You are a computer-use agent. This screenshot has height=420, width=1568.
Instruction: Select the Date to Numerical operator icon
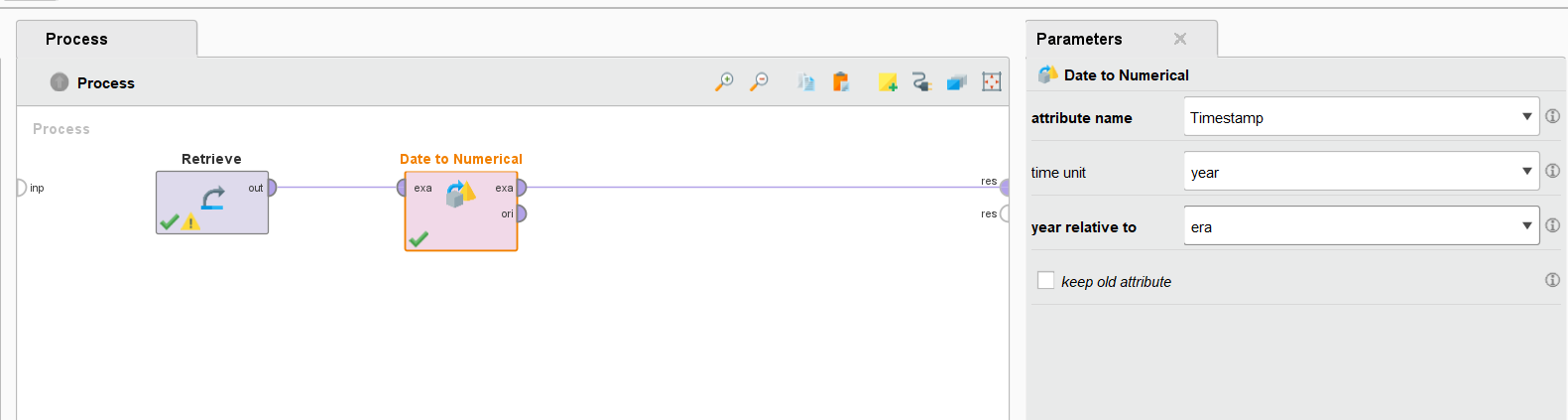460,193
